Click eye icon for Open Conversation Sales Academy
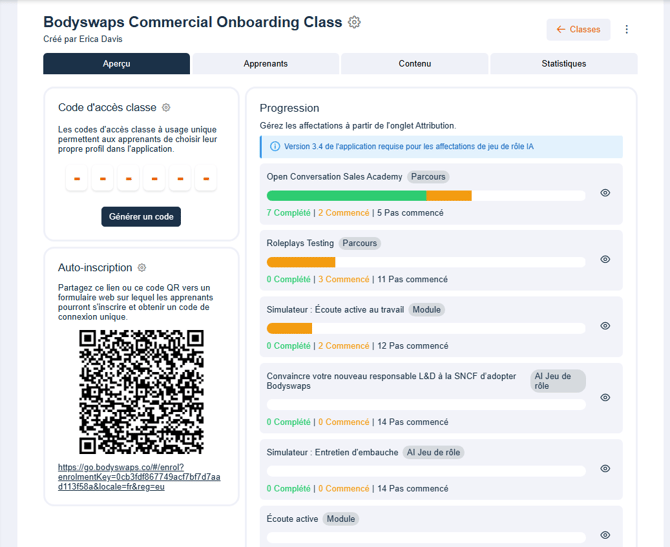 (x=605, y=193)
